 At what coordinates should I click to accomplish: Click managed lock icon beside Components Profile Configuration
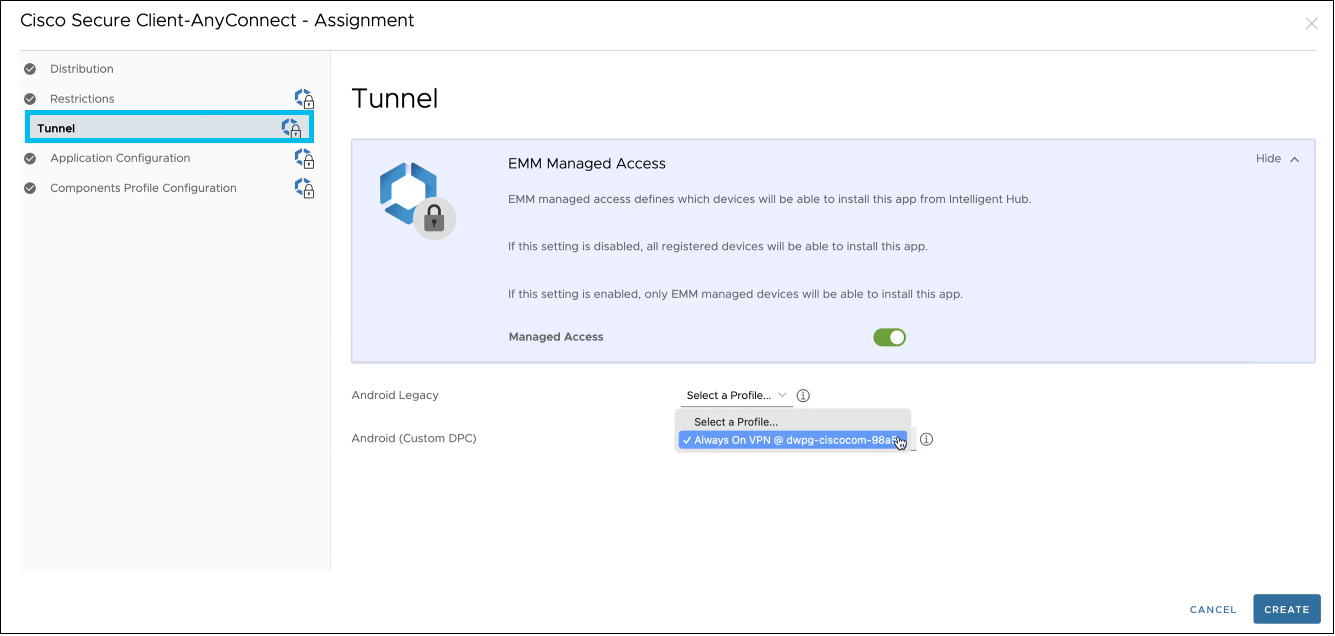(x=304, y=188)
